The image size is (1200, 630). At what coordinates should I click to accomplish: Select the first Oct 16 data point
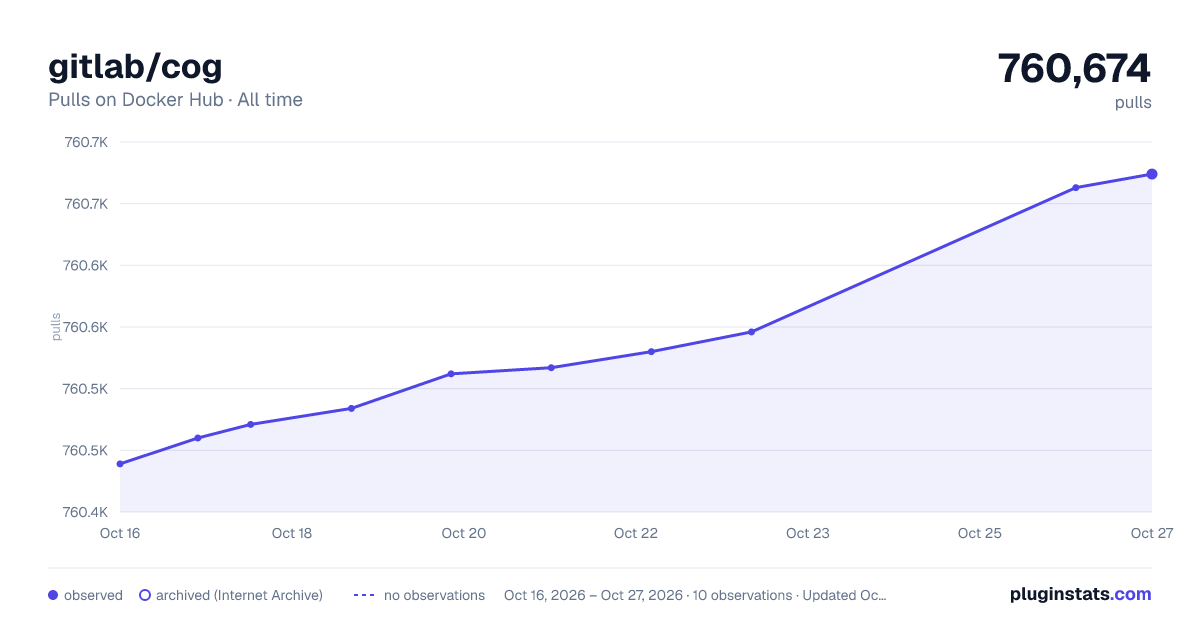[120, 464]
